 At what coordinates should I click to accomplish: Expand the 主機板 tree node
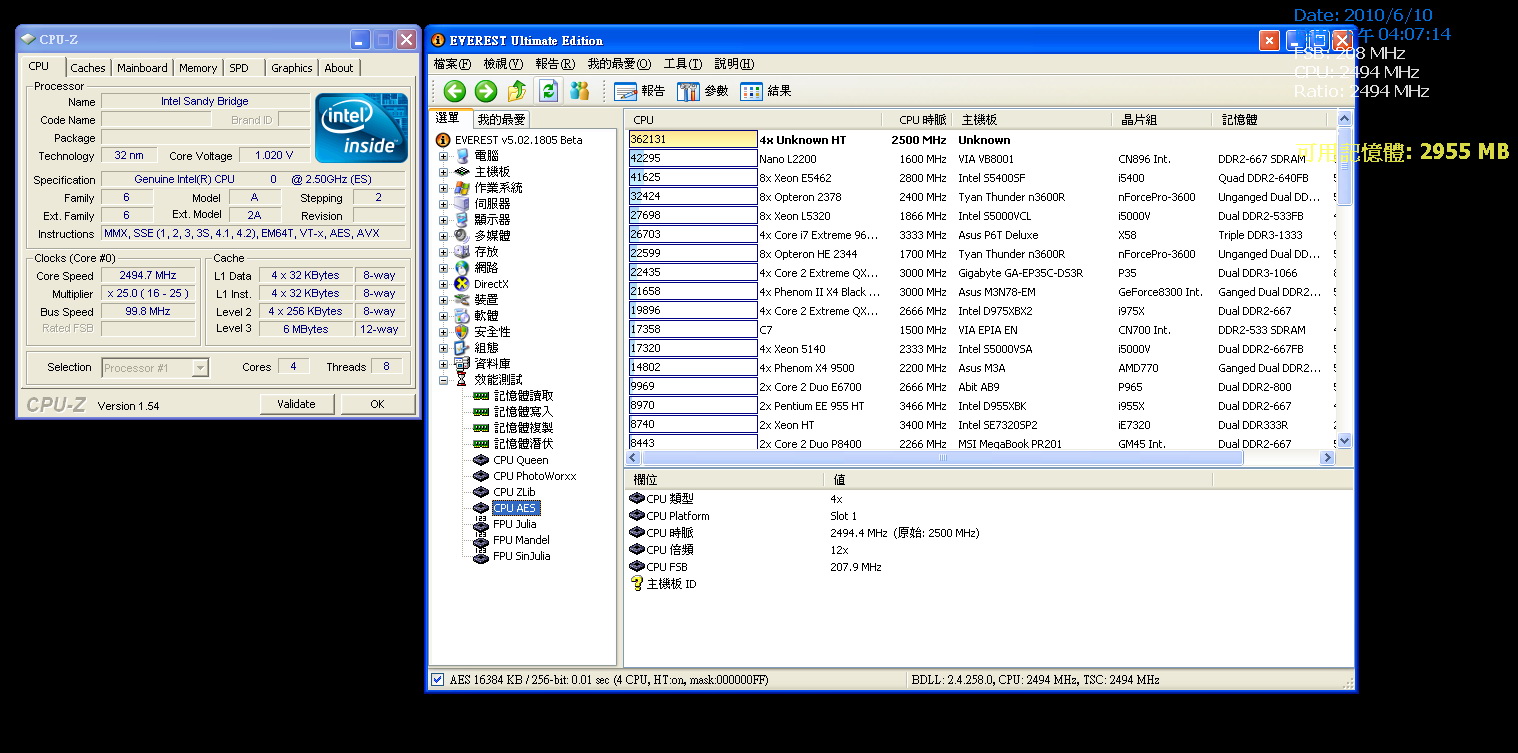pos(443,172)
